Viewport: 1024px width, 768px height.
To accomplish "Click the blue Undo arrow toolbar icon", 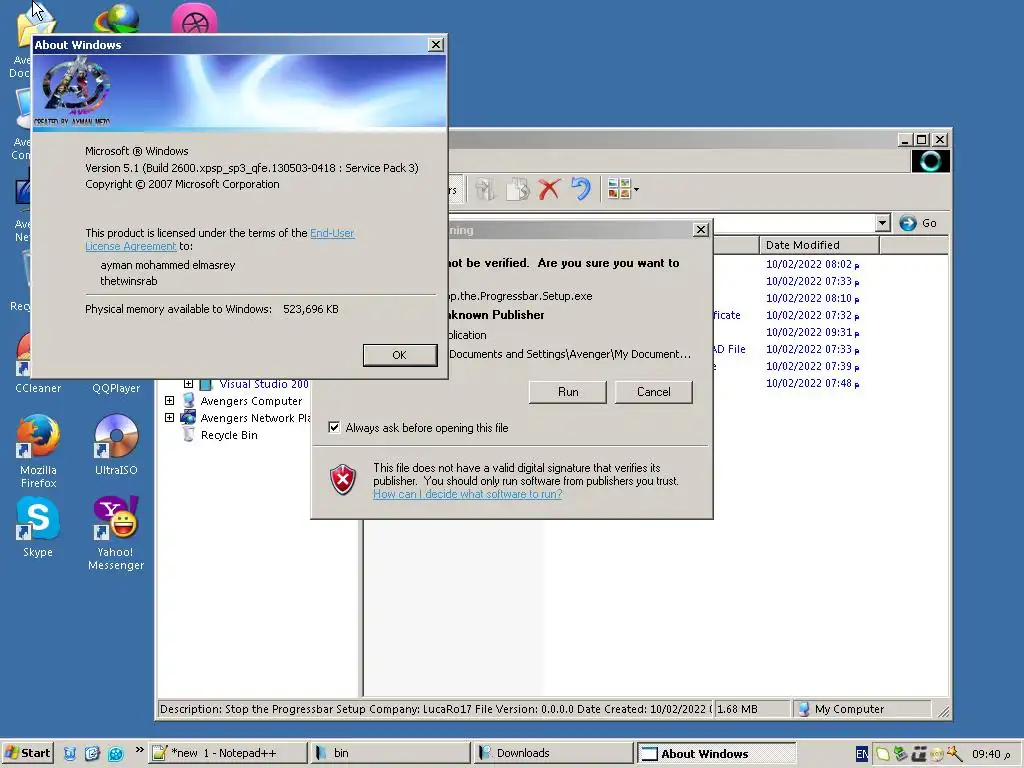I will coord(581,189).
